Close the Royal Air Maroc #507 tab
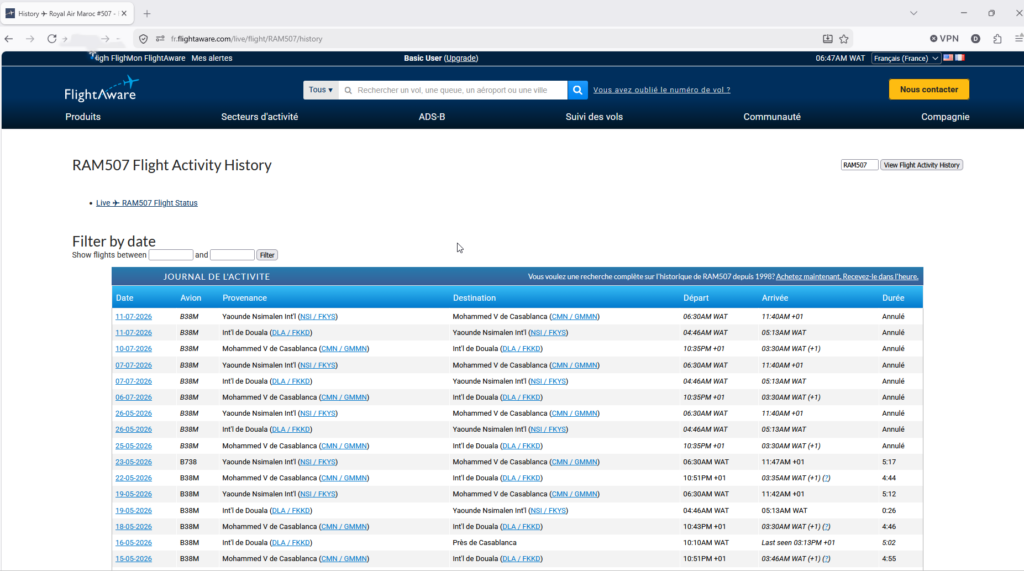This screenshot has height=571, width=1024. 124,13
